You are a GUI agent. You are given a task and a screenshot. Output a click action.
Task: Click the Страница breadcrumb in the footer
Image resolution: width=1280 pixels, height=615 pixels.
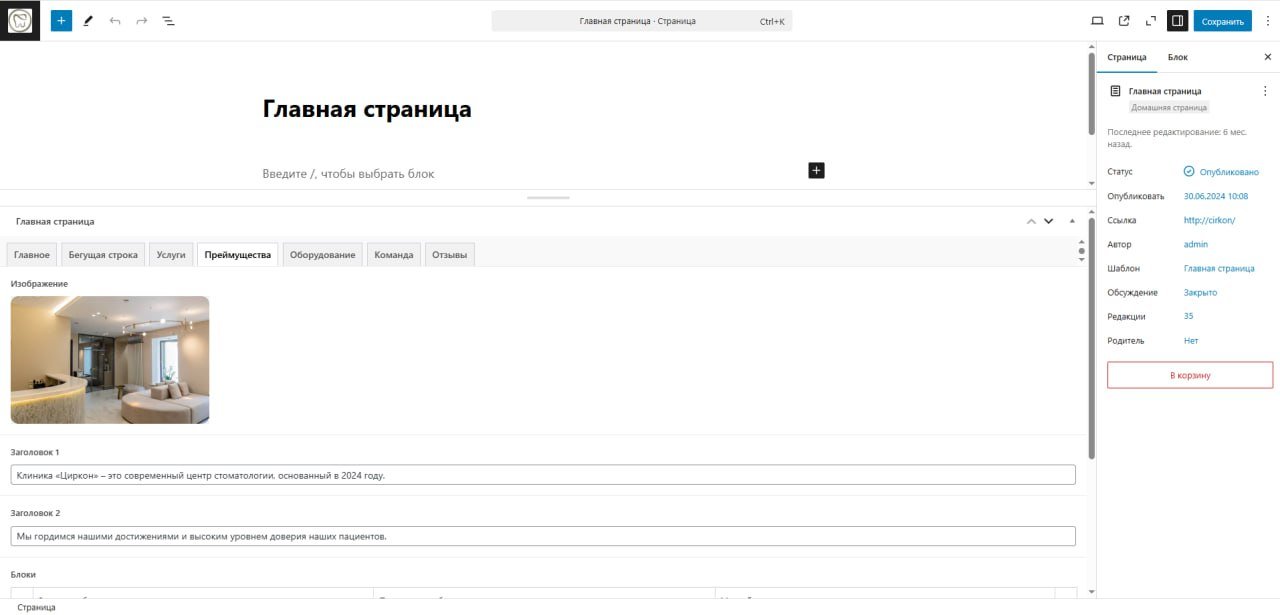[x=37, y=607]
